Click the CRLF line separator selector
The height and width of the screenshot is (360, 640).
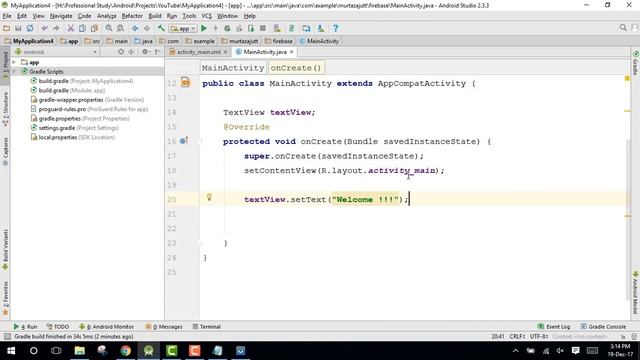517,337
